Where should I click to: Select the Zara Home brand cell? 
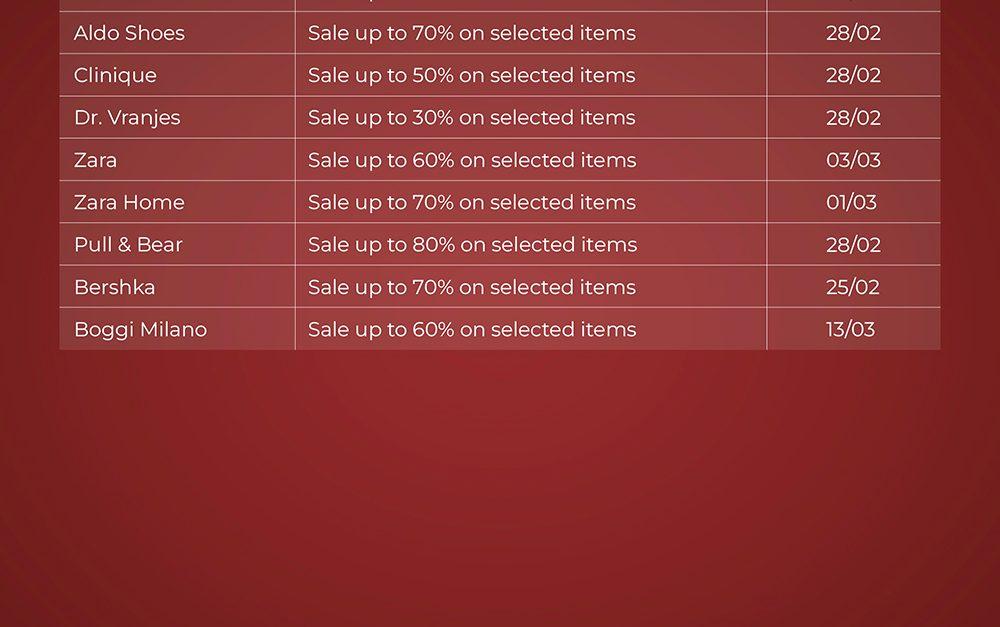click(129, 202)
